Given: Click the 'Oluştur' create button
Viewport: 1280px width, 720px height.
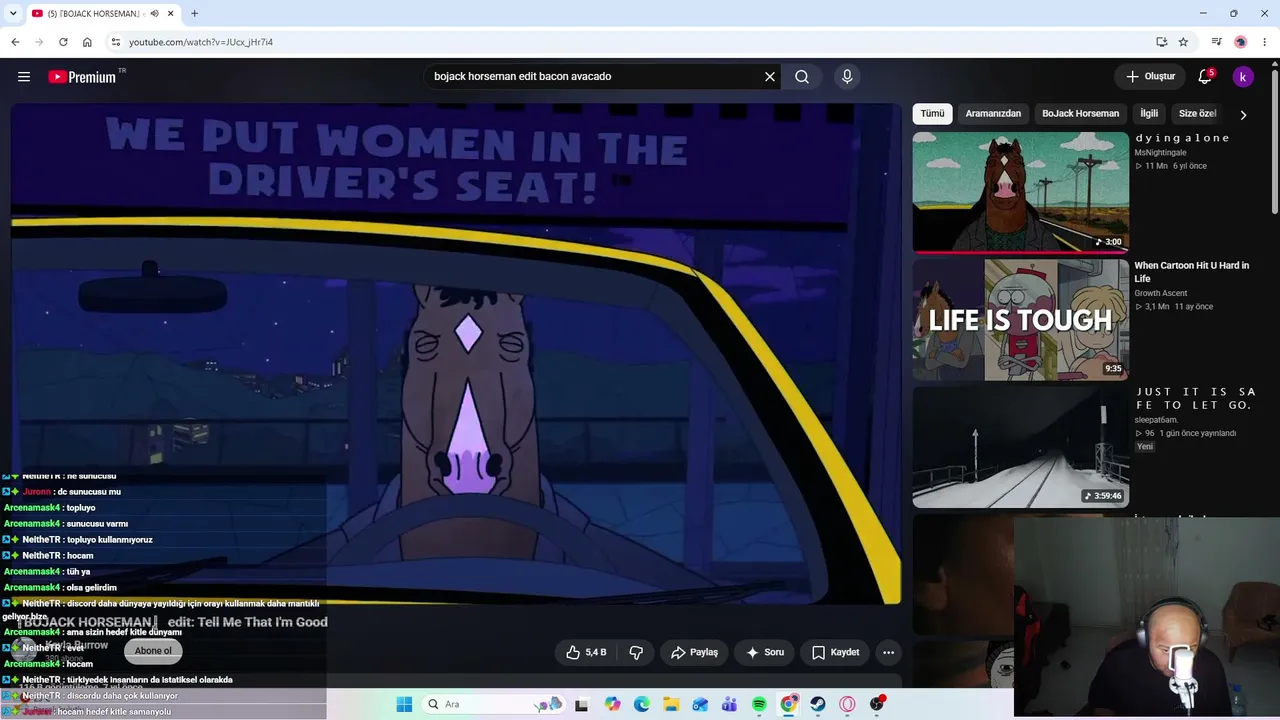Looking at the screenshot, I should 1150,77.
